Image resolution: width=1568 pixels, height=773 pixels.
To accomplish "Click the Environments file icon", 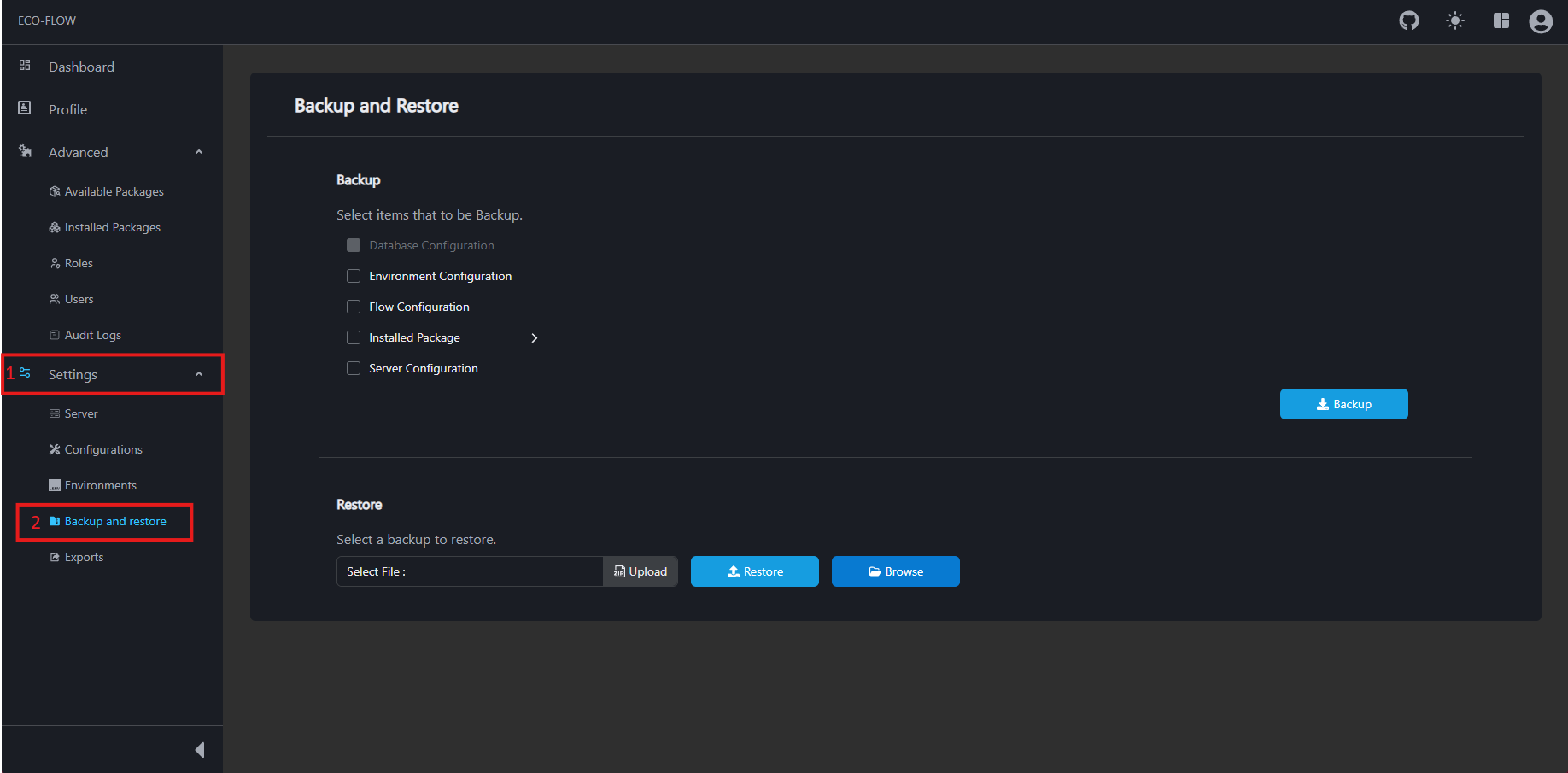I will [55, 485].
